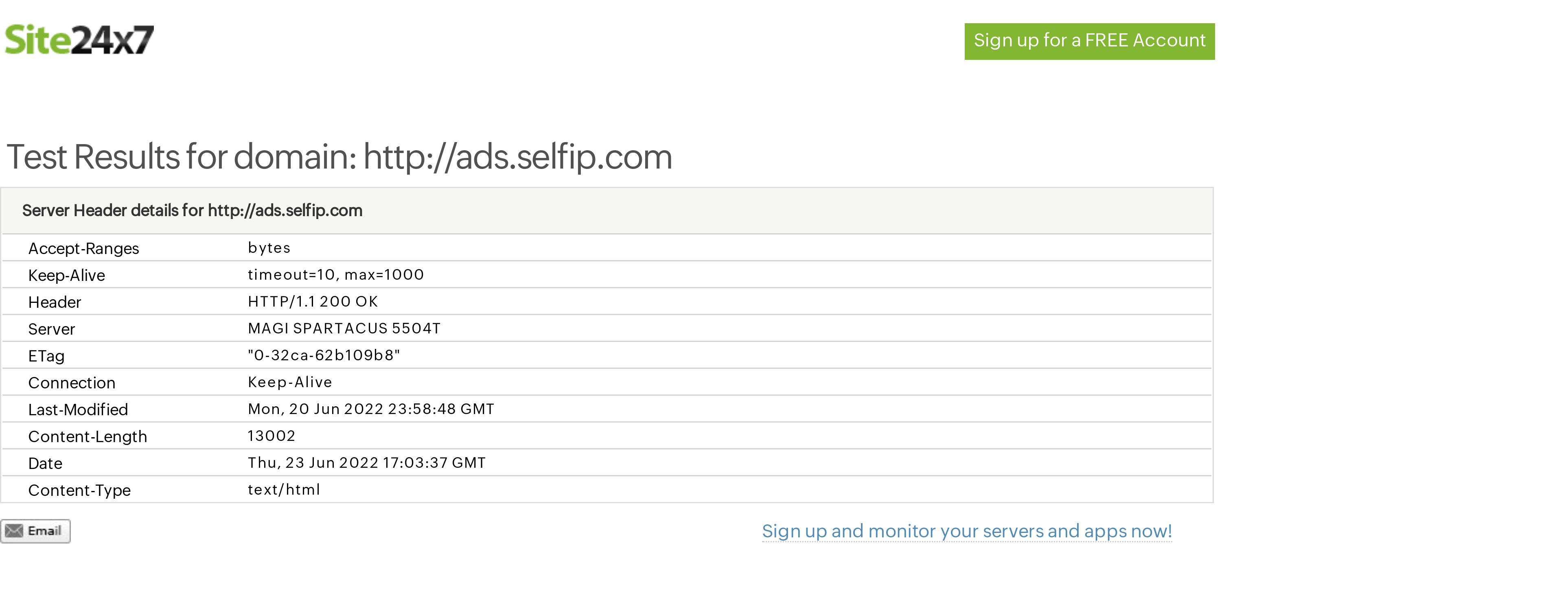Click the Site24x7 logo
Screen dimensions: 1568x607
(x=79, y=40)
